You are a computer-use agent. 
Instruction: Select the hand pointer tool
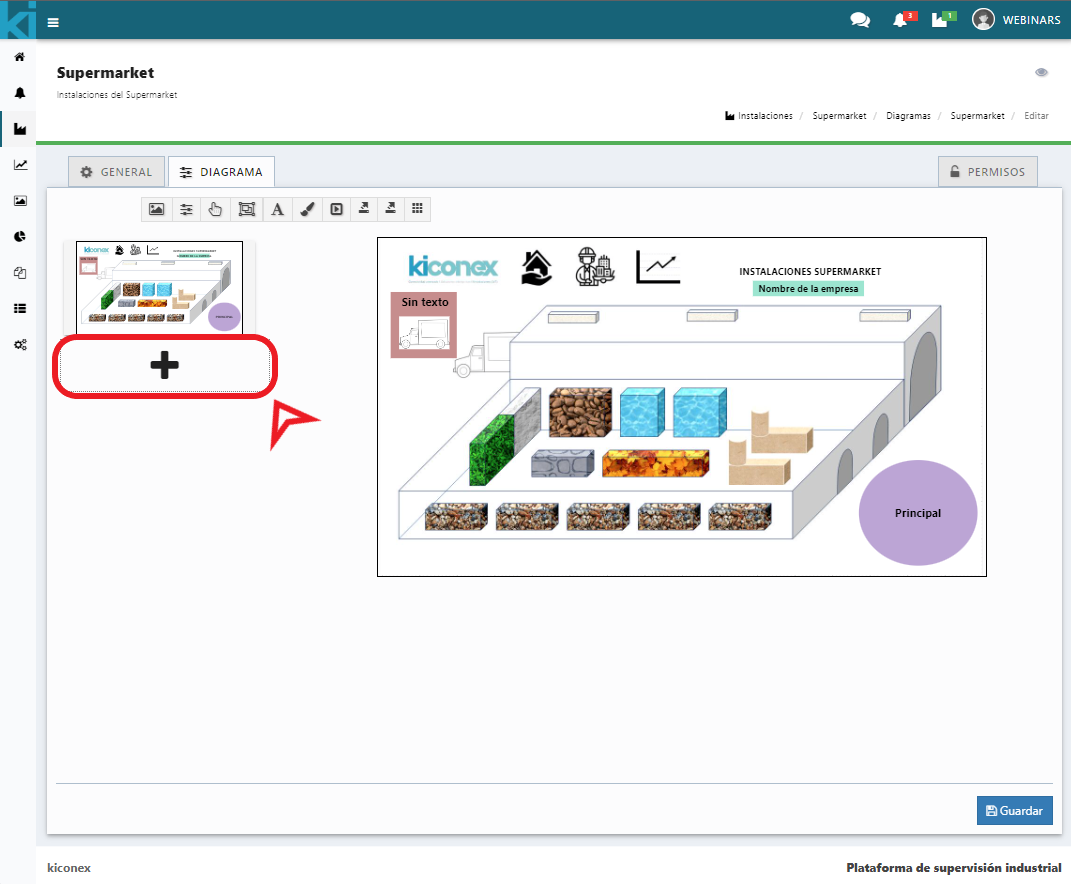tap(215, 209)
